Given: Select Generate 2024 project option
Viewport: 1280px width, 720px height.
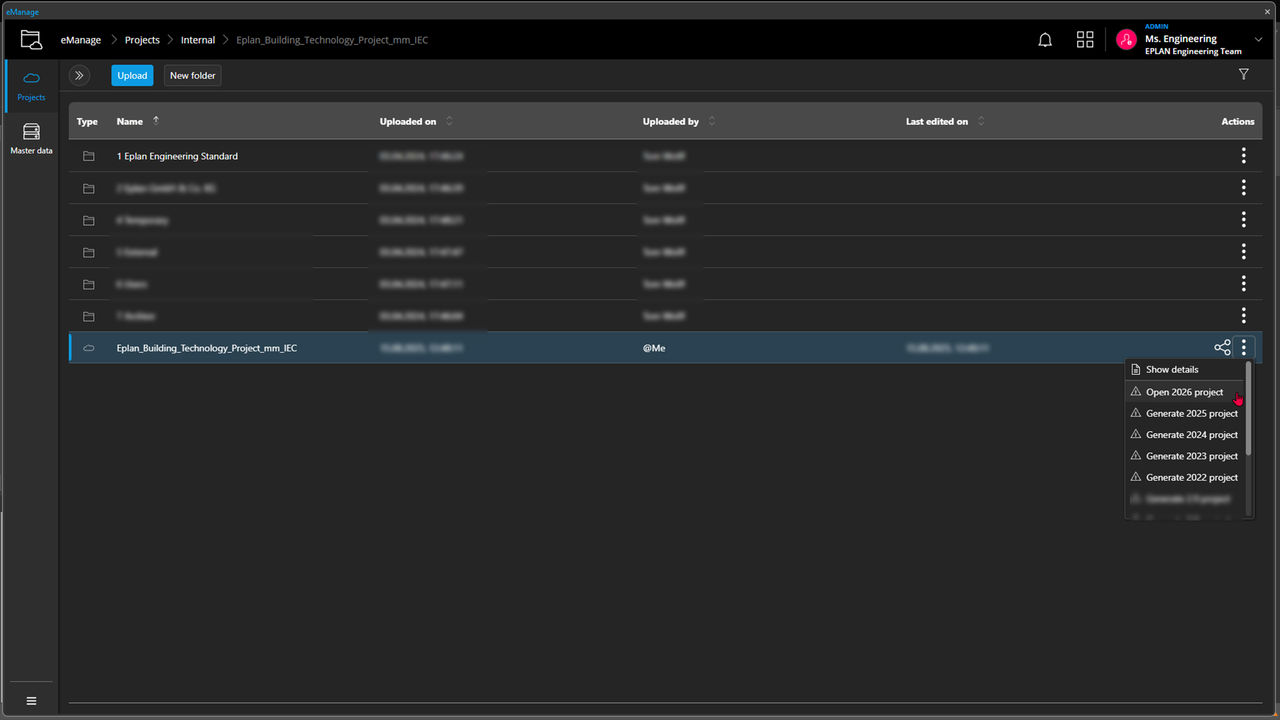Looking at the screenshot, I should [1191, 435].
